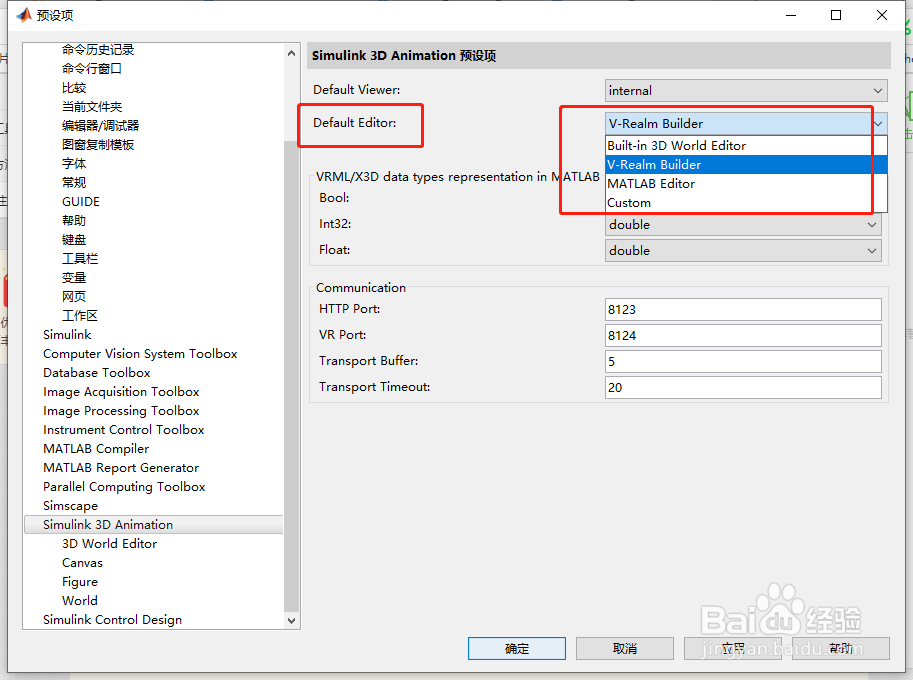The width and height of the screenshot is (913, 680).
Task: Select Simulink Control Design item
Action: (112, 619)
